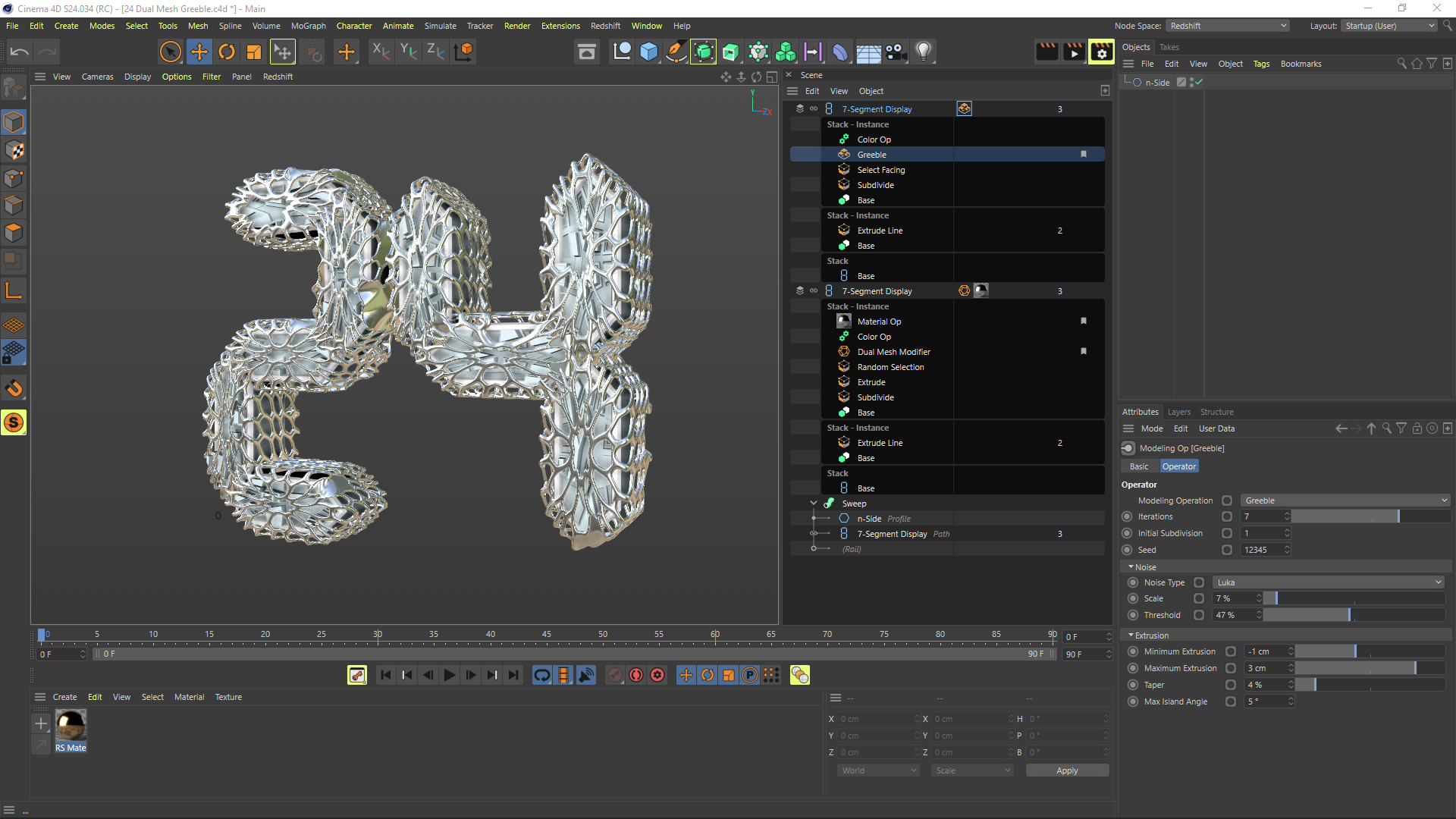The height and width of the screenshot is (819, 1456).
Task: Toggle the Iterations animation dot
Action: pyautogui.click(x=1127, y=516)
